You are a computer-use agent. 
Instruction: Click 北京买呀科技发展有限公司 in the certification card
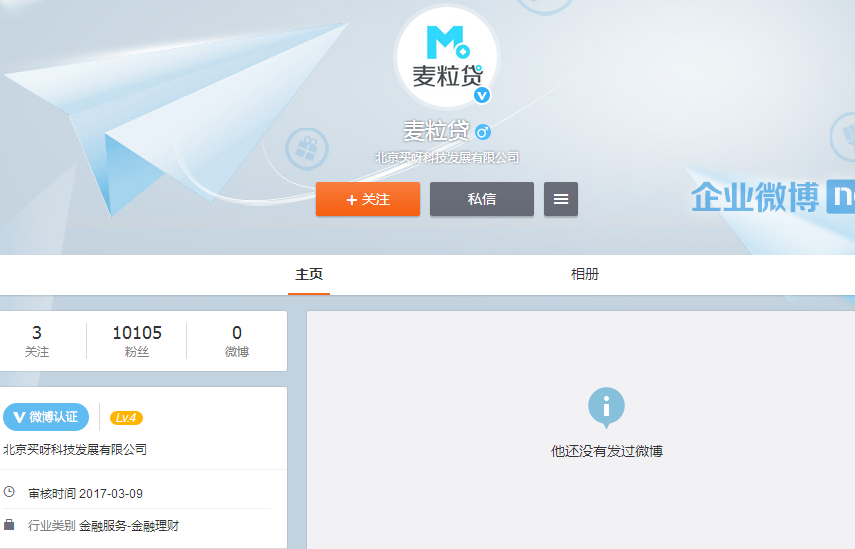(75, 450)
